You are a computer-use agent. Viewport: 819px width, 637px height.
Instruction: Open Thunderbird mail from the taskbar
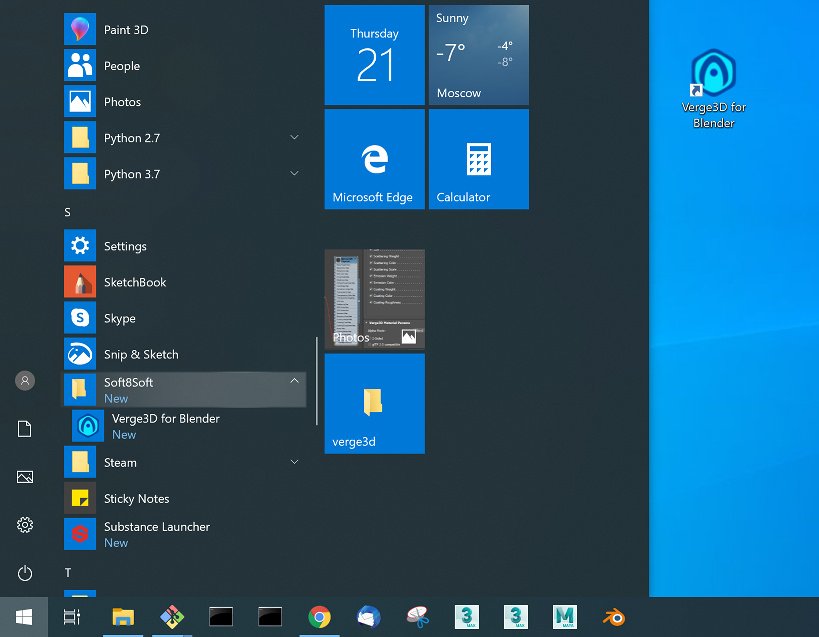coord(369,617)
